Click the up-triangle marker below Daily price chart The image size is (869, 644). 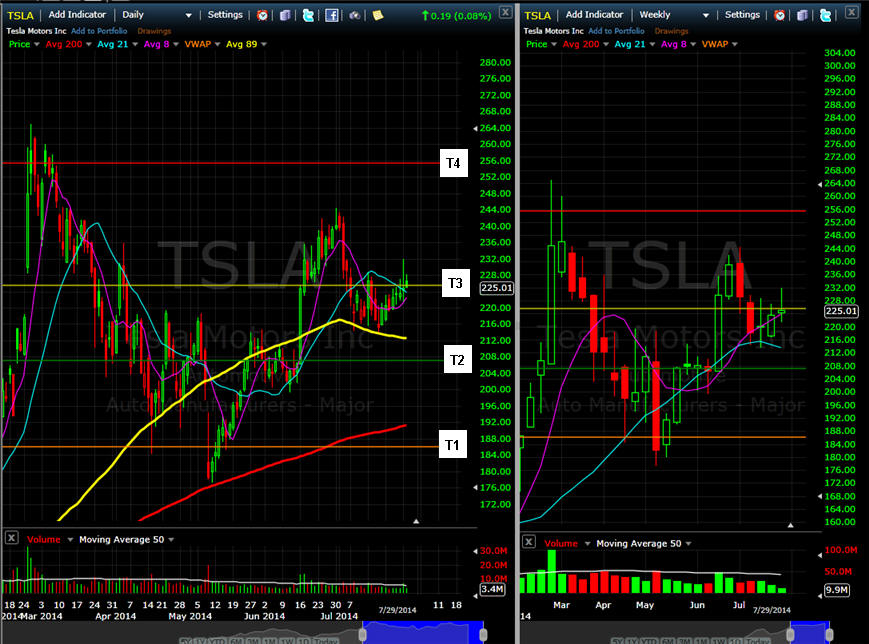[x=416, y=521]
